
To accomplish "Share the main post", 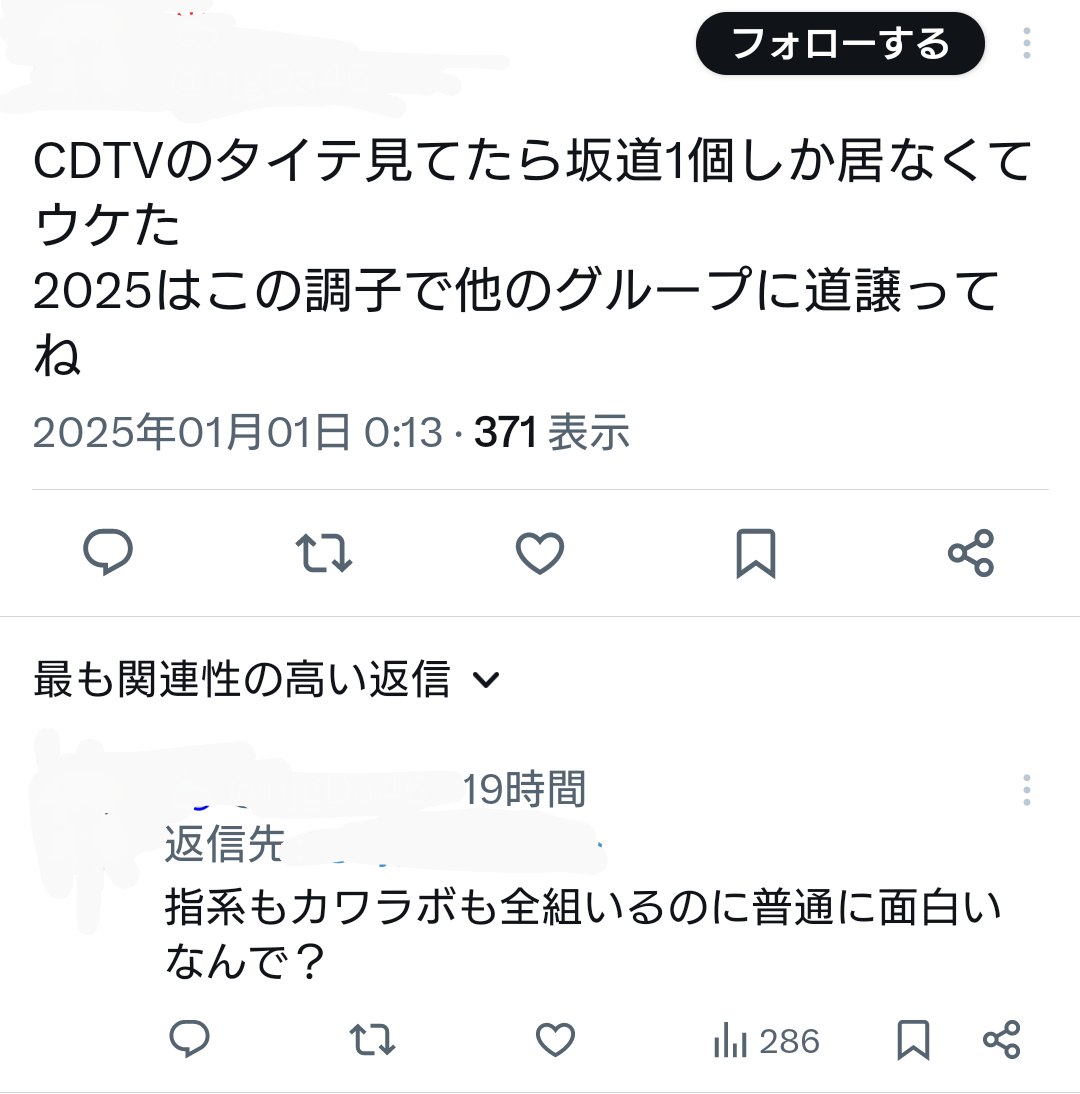I will [x=971, y=553].
